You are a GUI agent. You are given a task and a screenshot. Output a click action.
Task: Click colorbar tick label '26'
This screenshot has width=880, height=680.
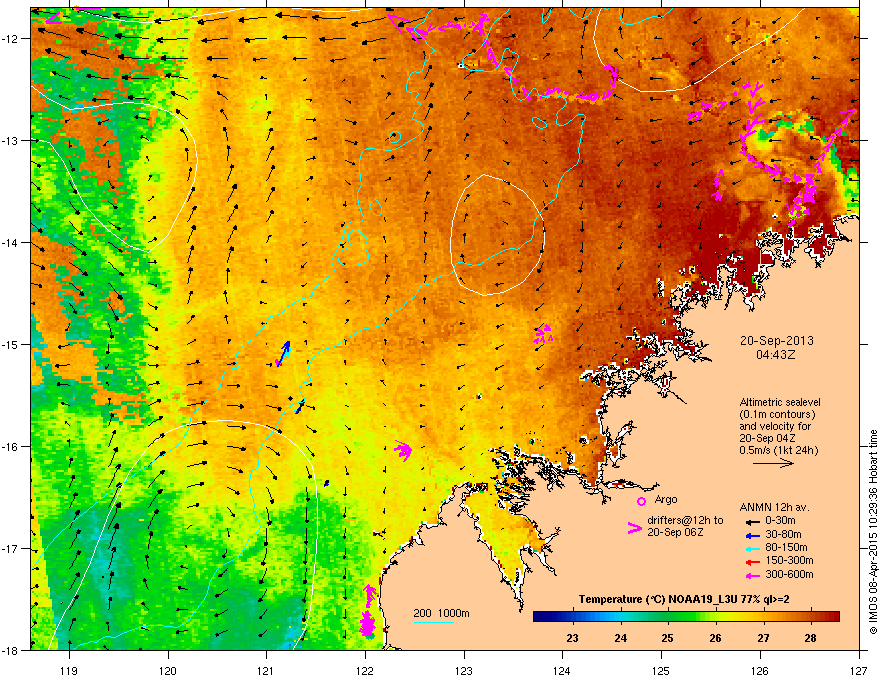point(715,638)
